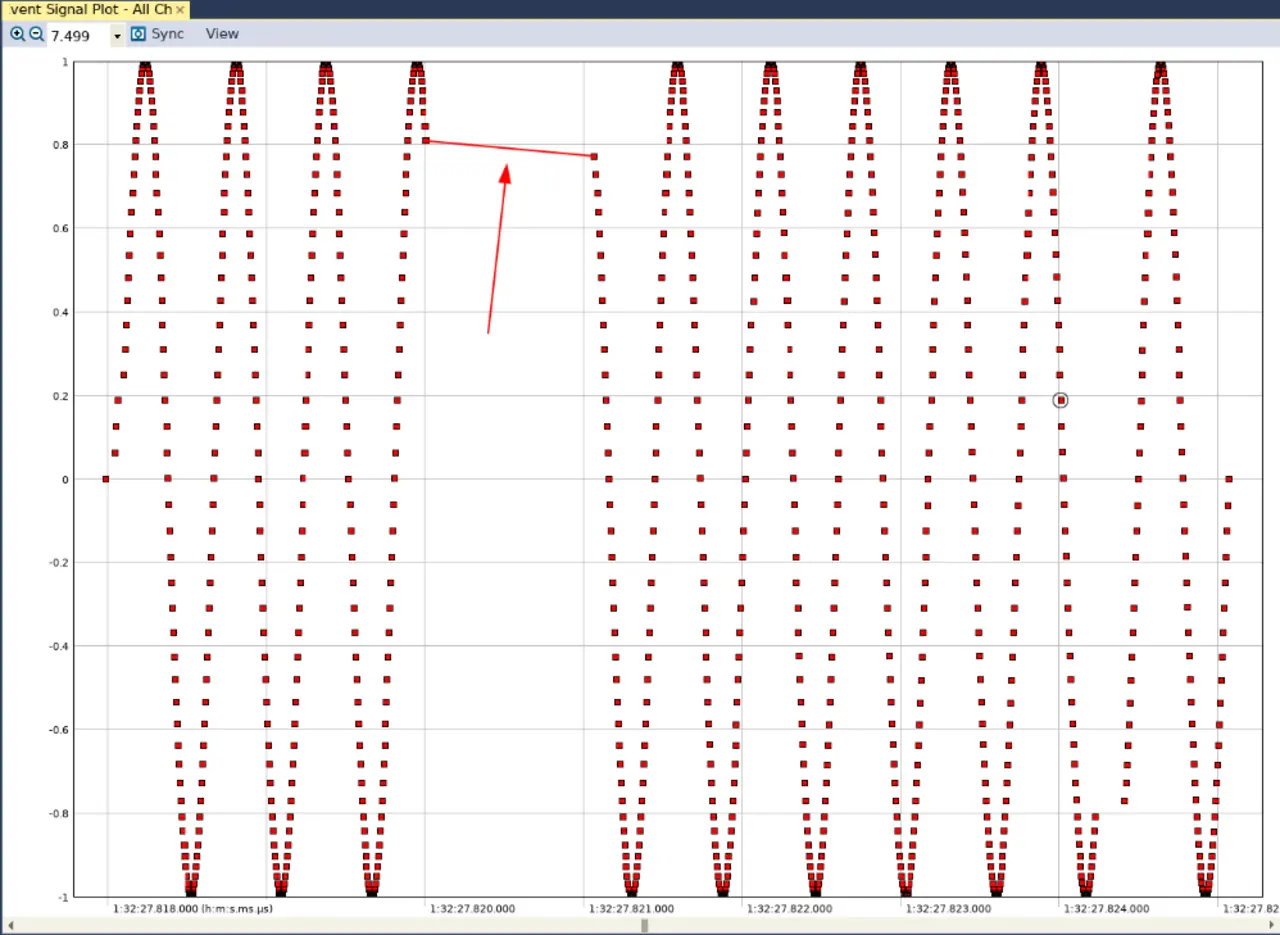This screenshot has height=935, width=1280.
Task: Click the 1:32:27.821.000 time axis label
Action: [631, 909]
